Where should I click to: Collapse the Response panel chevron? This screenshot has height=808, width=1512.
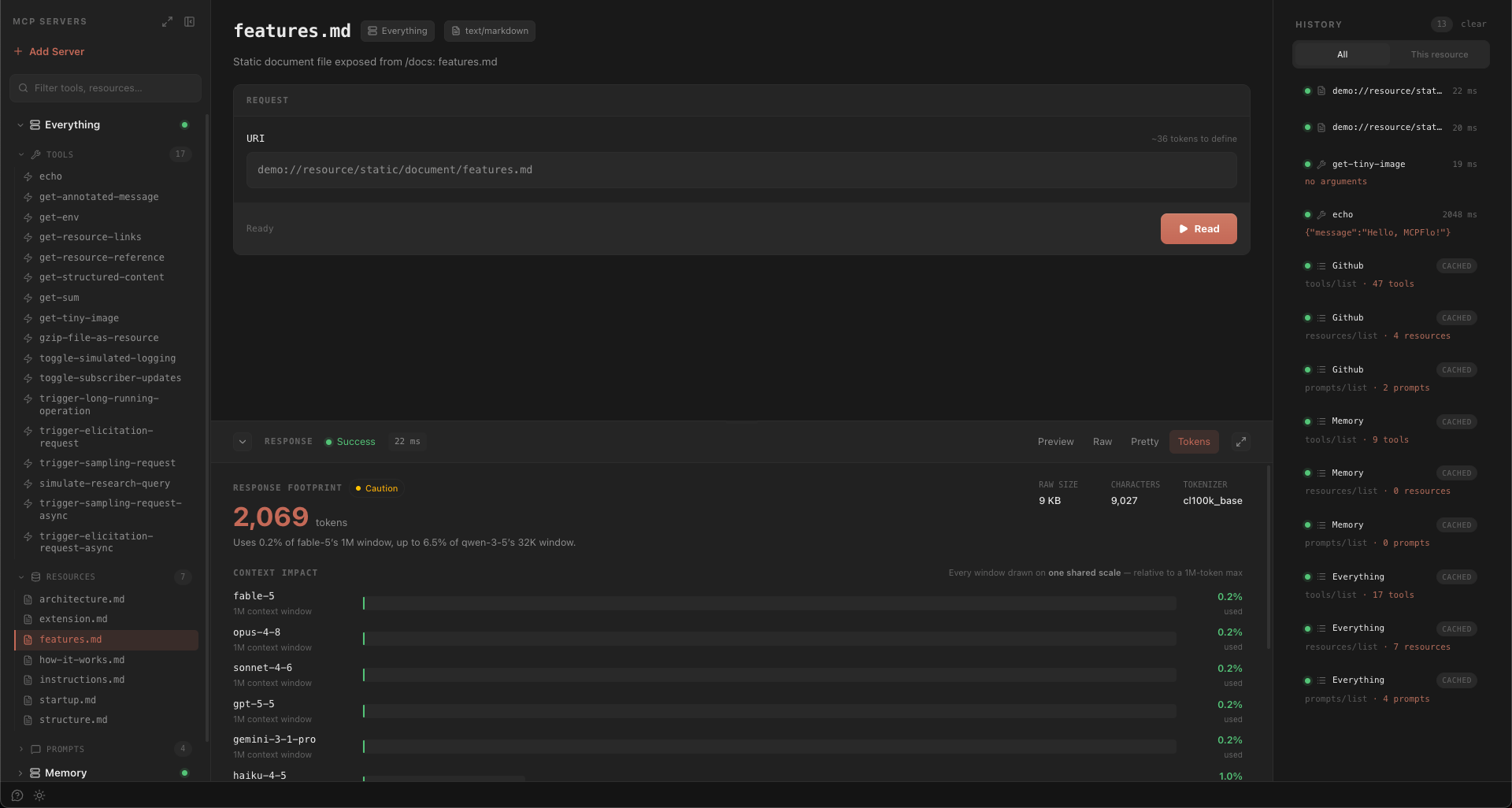click(243, 442)
